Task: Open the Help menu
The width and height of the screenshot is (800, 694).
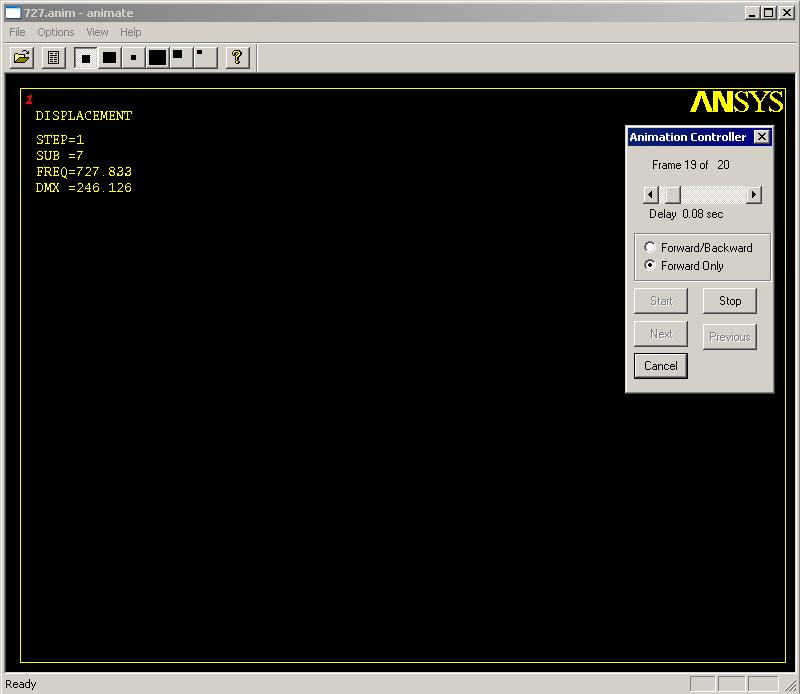Action: [131, 32]
